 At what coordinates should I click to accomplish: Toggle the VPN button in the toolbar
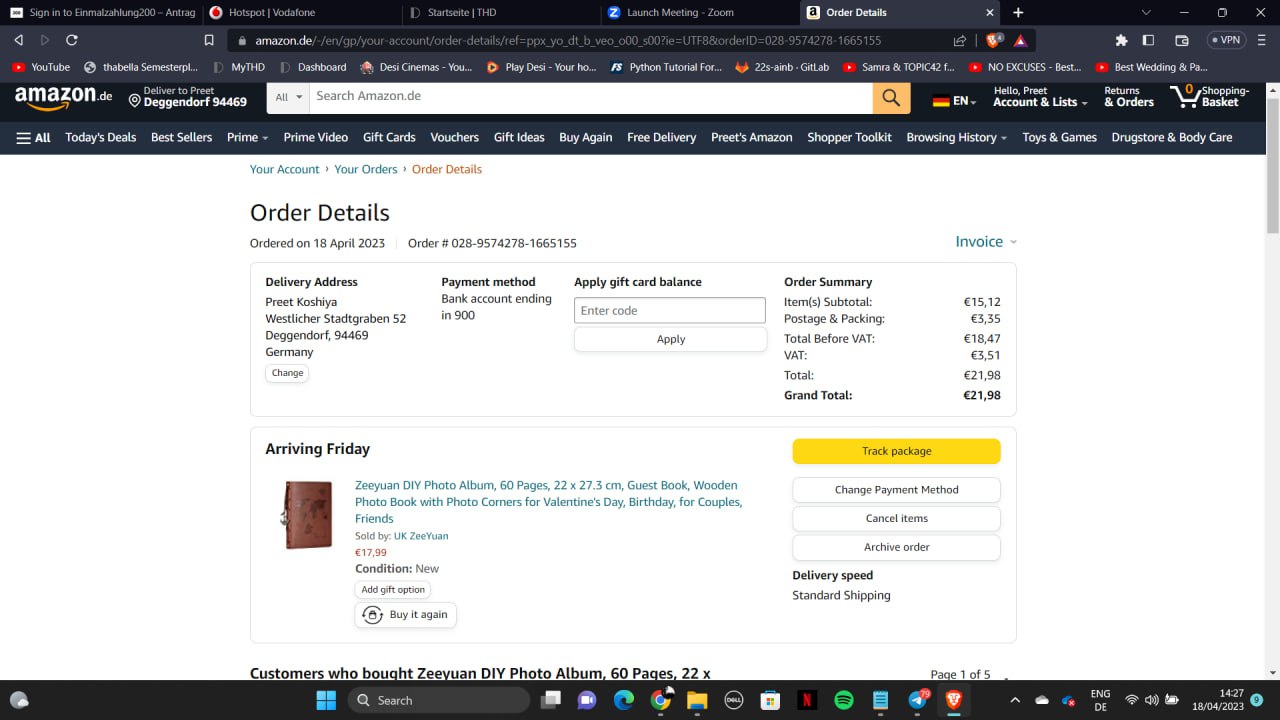[x=1226, y=40]
